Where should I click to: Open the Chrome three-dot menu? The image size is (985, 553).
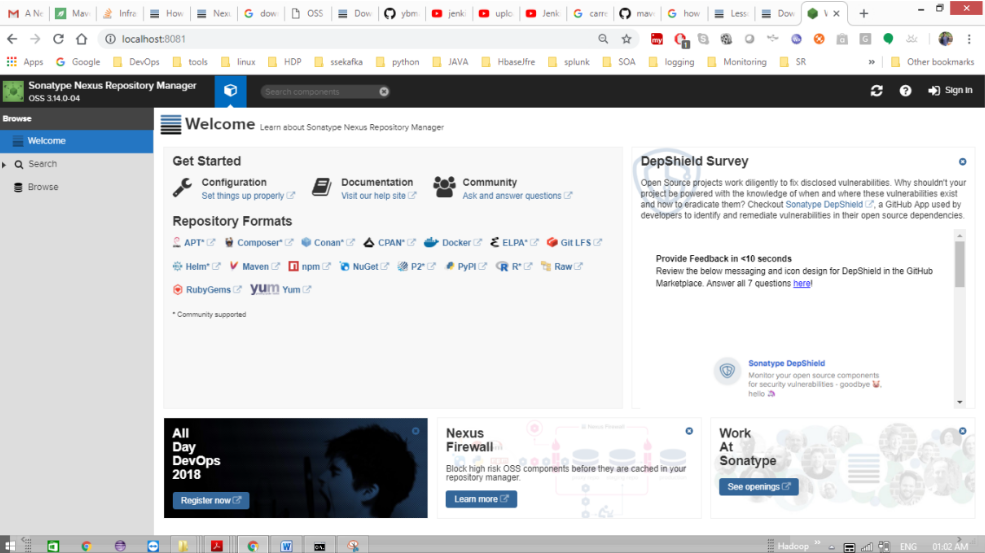(969, 39)
